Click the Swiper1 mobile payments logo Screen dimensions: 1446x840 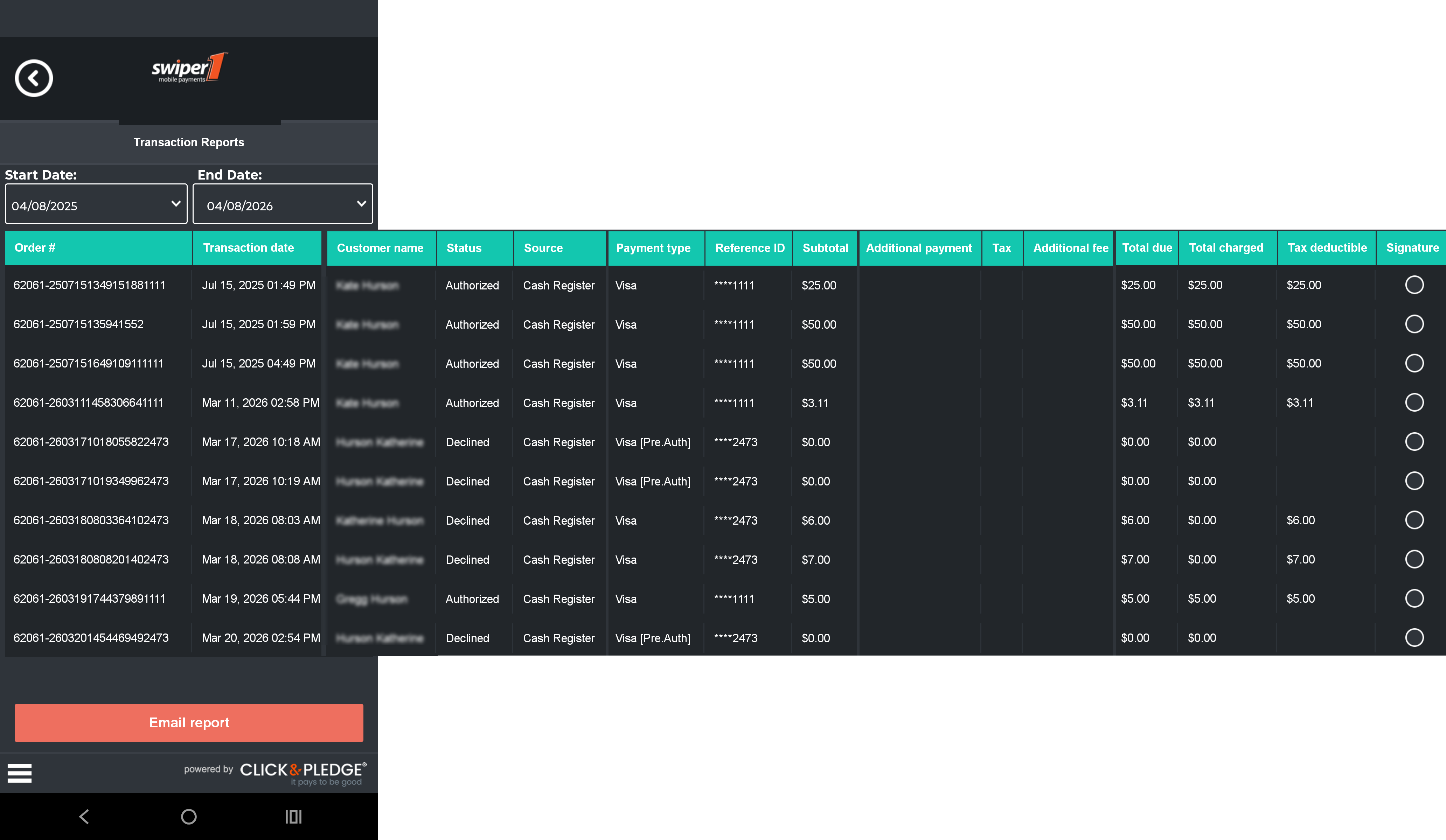pyautogui.click(x=189, y=68)
